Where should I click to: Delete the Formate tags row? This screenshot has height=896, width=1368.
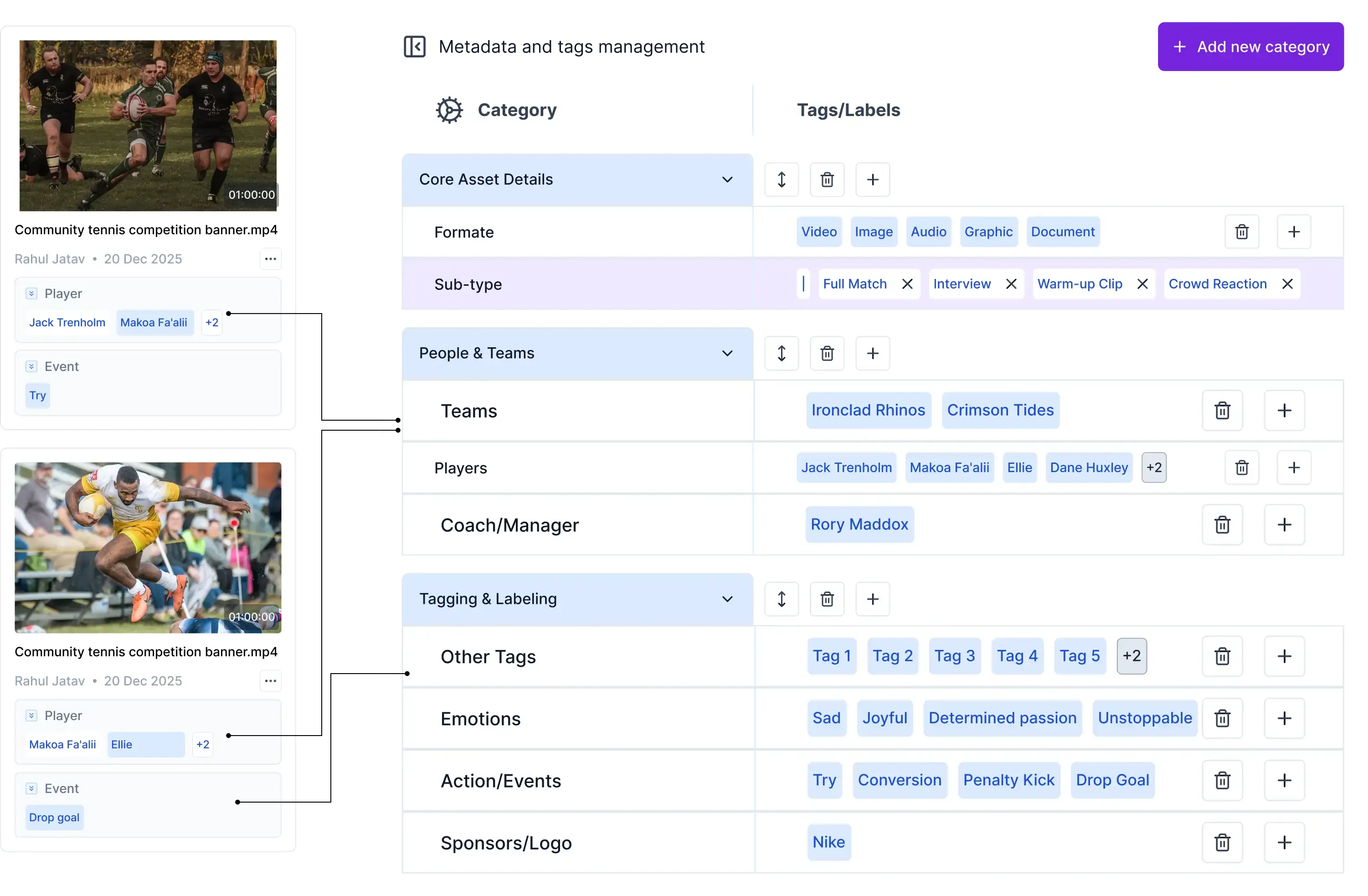tap(1242, 232)
